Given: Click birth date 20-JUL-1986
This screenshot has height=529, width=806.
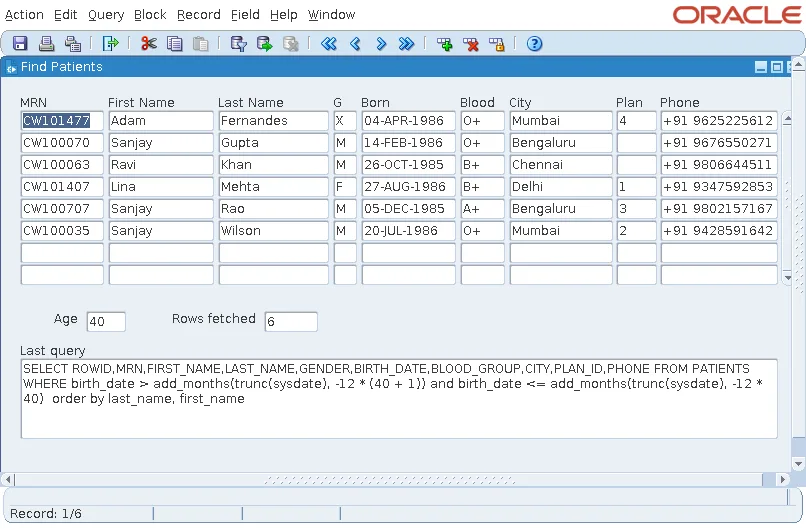Looking at the screenshot, I should click(x=409, y=231).
